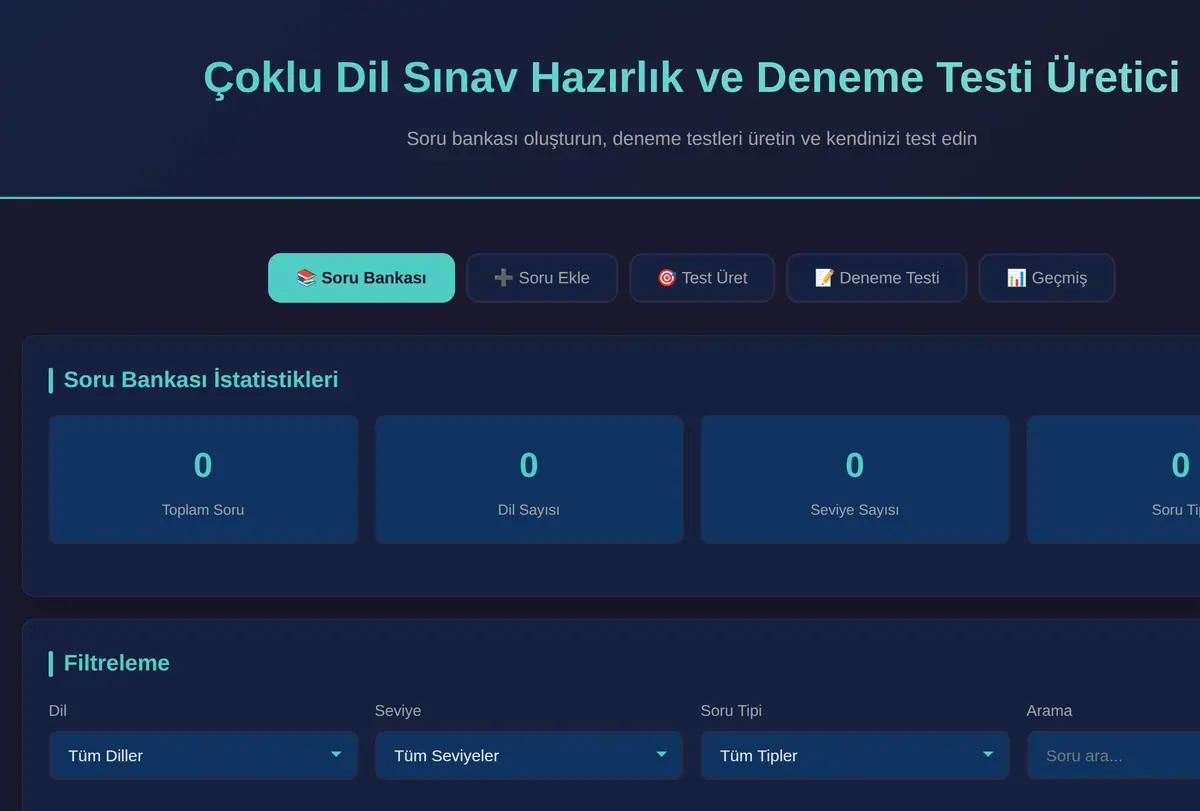Open the Deneme Testi tab

tap(877, 278)
